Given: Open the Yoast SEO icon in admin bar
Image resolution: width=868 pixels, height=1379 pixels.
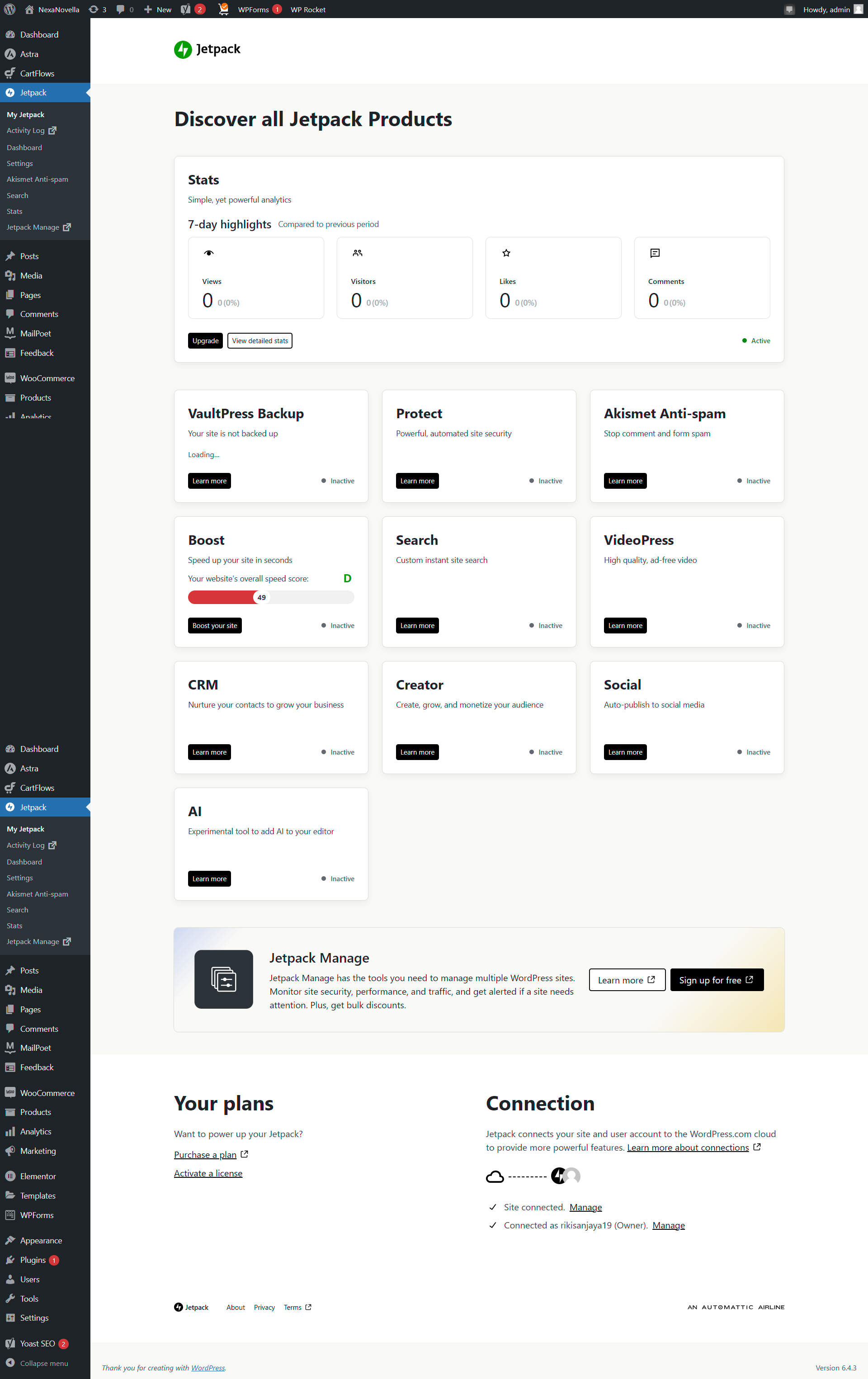Looking at the screenshot, I should point(185,9).
